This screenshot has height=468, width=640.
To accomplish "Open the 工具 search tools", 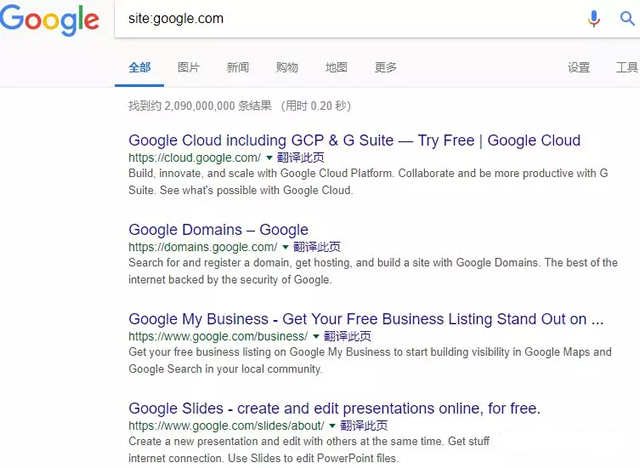I will pos(627,67).
